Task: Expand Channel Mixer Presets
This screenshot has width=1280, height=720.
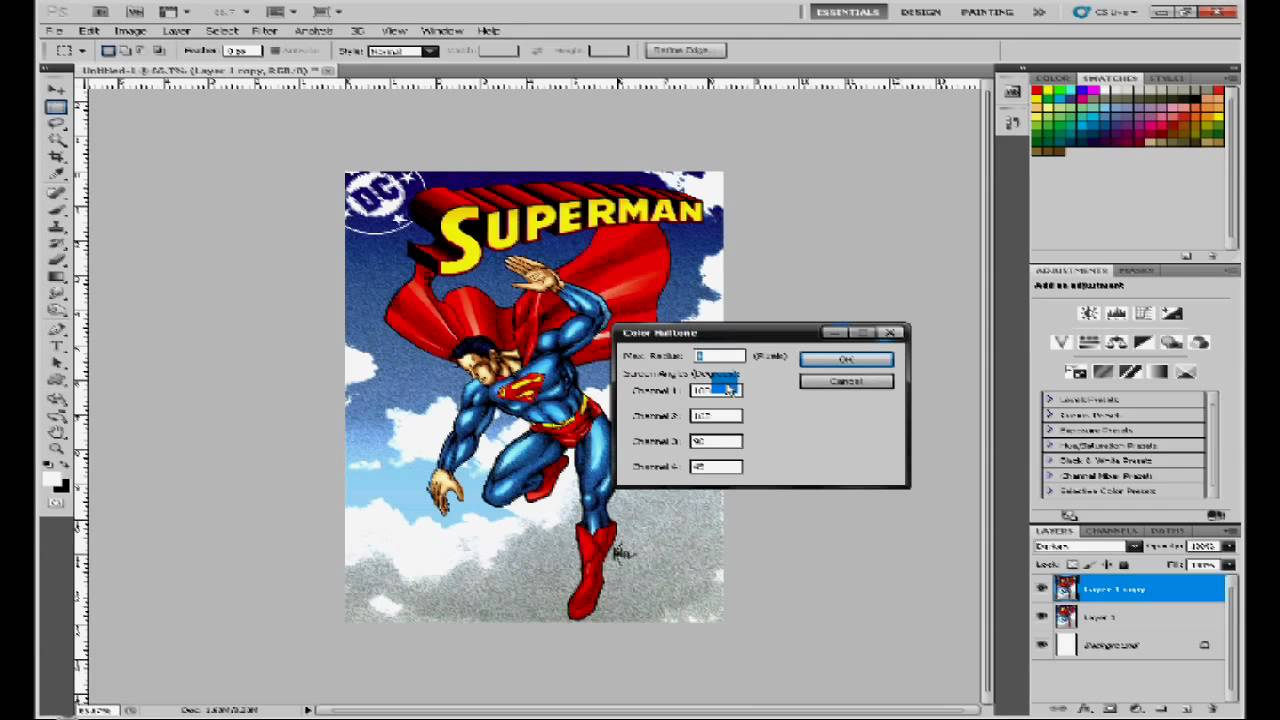Action: (1050, 475)
